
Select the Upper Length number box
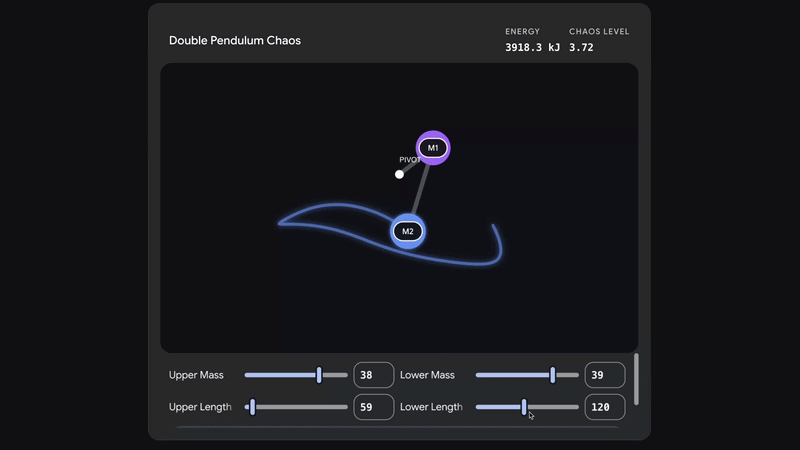point(373,407)
